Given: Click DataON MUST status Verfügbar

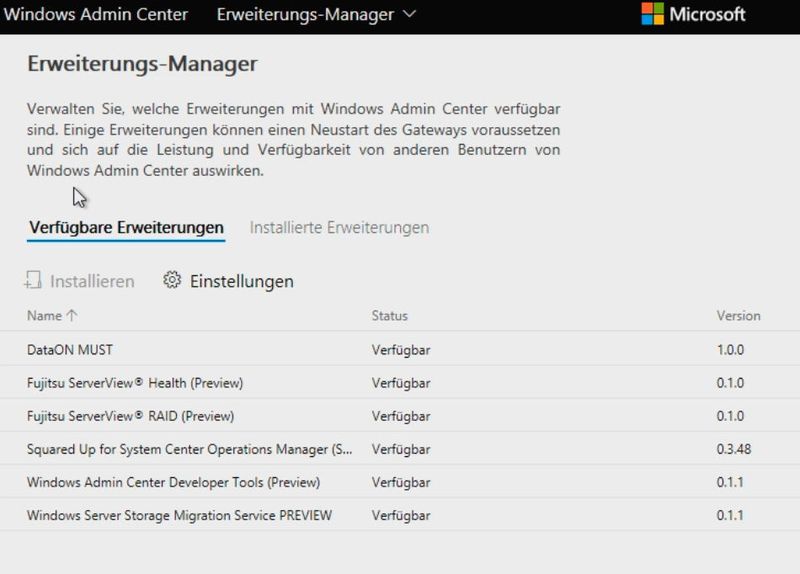Looking at the screenshot, I should (401, 350).
